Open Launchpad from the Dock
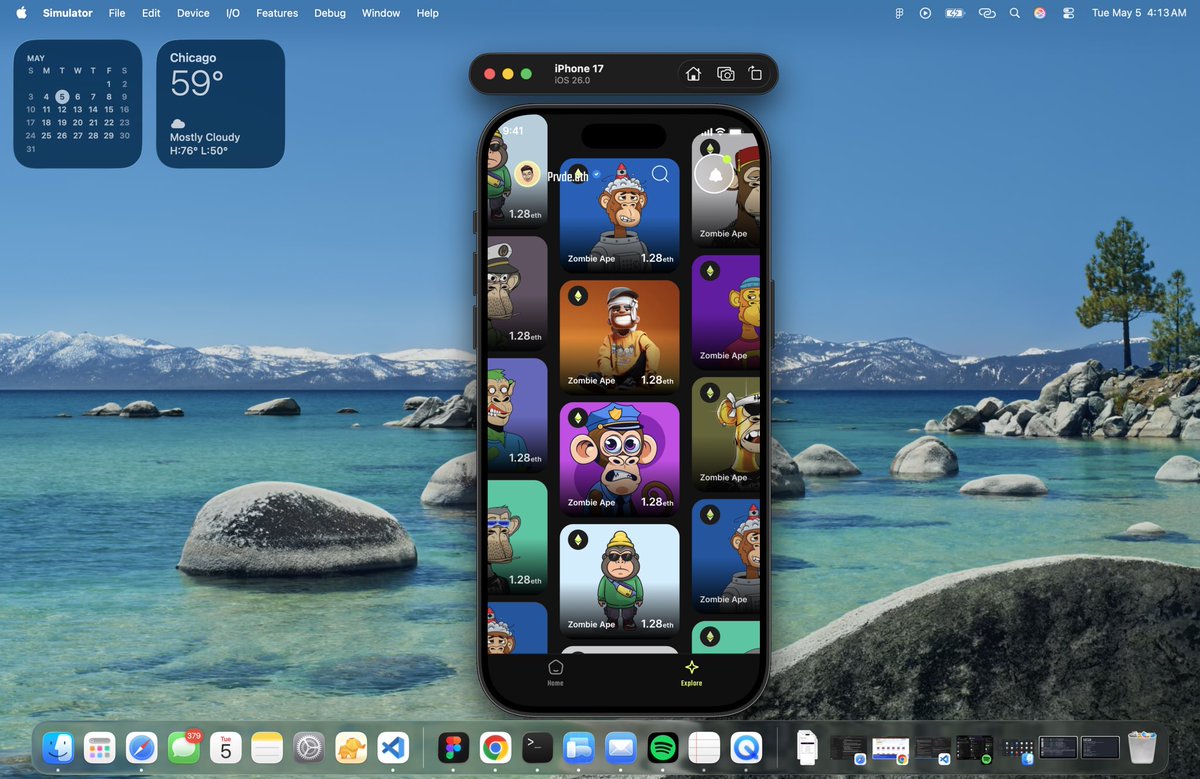Viewport: 1200px width, 779px height. point(100,747)
